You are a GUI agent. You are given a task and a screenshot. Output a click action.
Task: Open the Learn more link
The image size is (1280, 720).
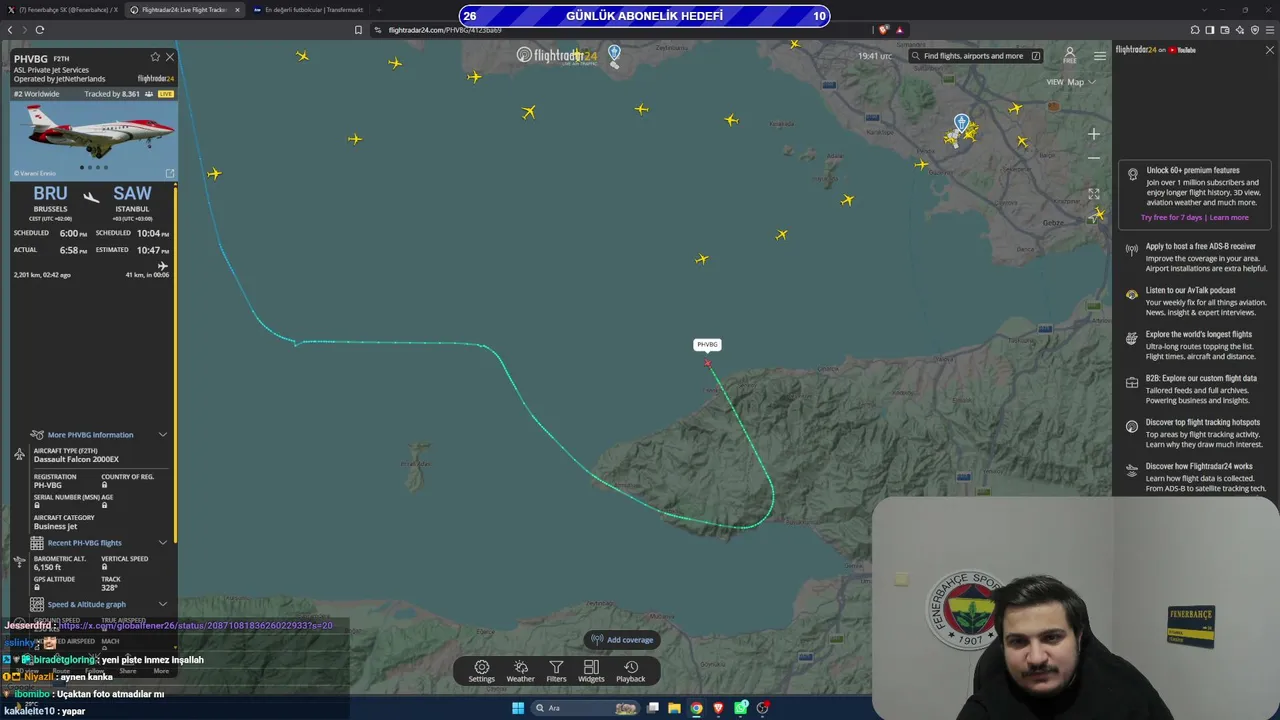(1229, 217)
